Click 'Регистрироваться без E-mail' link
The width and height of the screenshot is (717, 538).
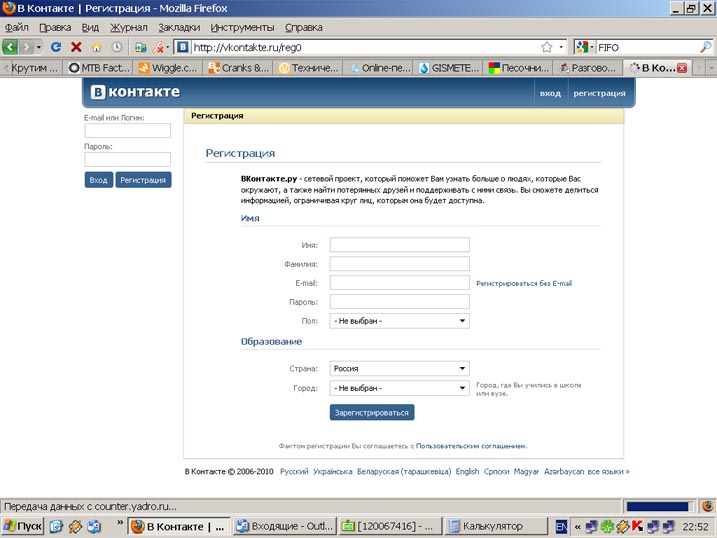[524, 284]
